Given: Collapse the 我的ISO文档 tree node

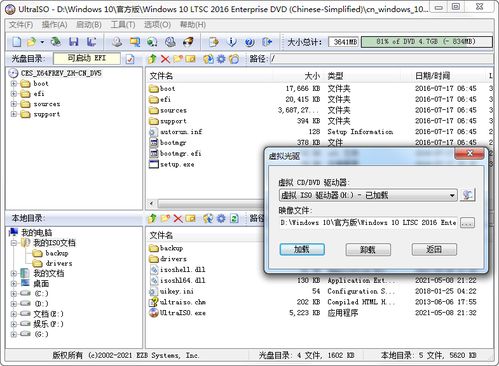Looking at the screenshot, I should (14, 243).
